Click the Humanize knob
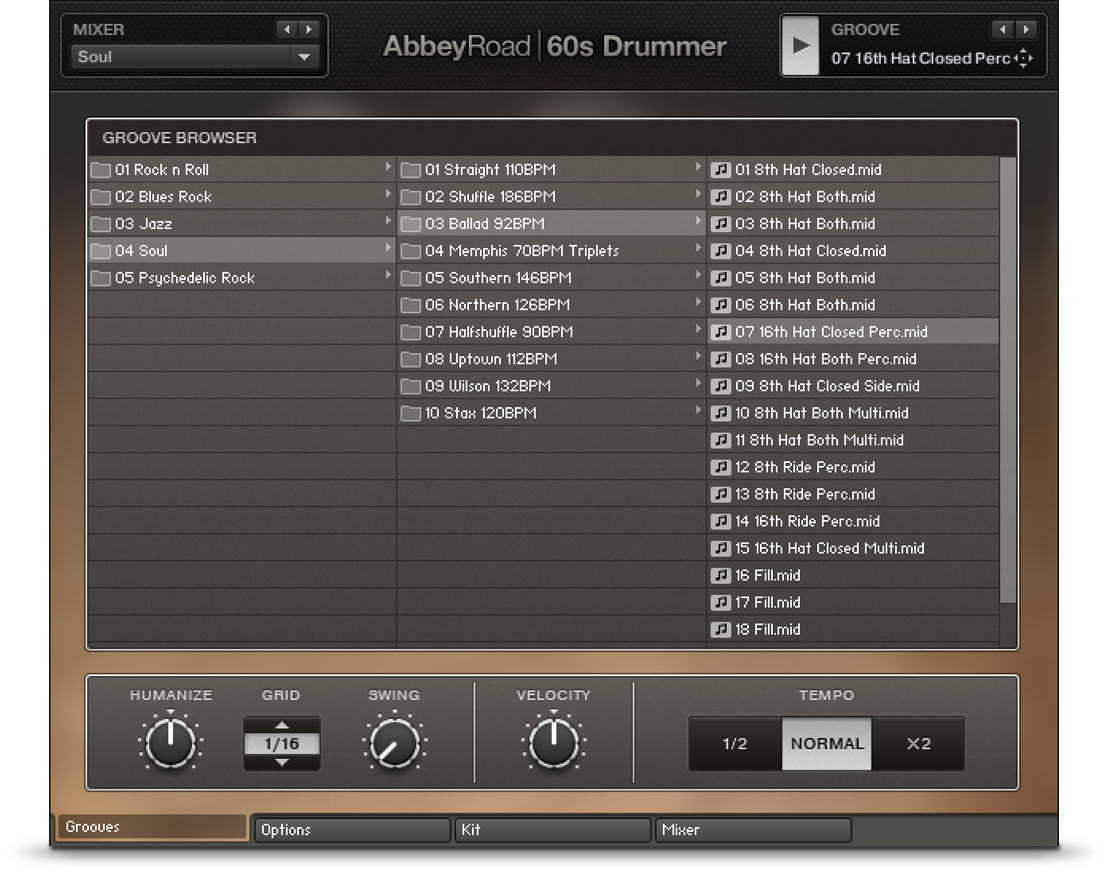The image size is (1110, 880). click(170, 743)
